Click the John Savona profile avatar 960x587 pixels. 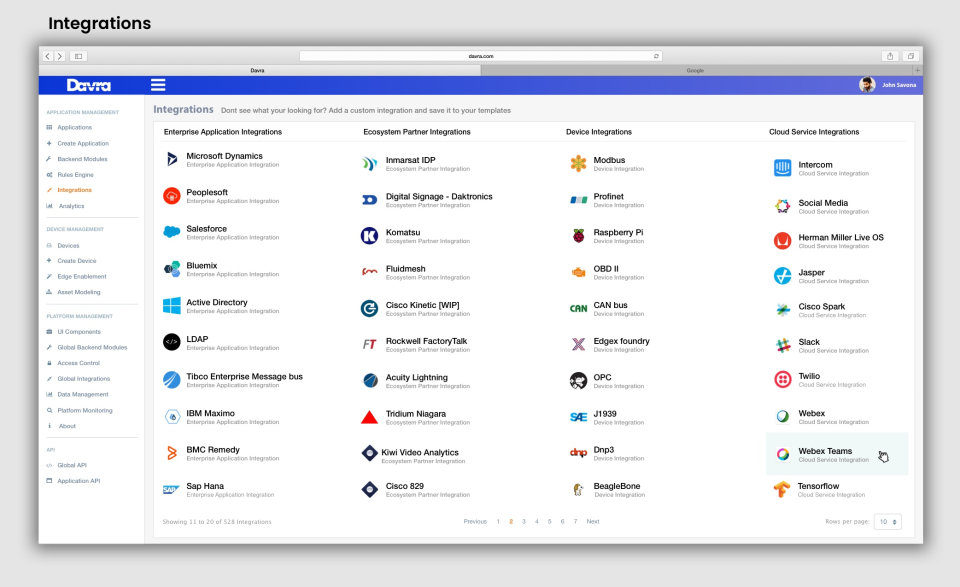click(869, 84)
